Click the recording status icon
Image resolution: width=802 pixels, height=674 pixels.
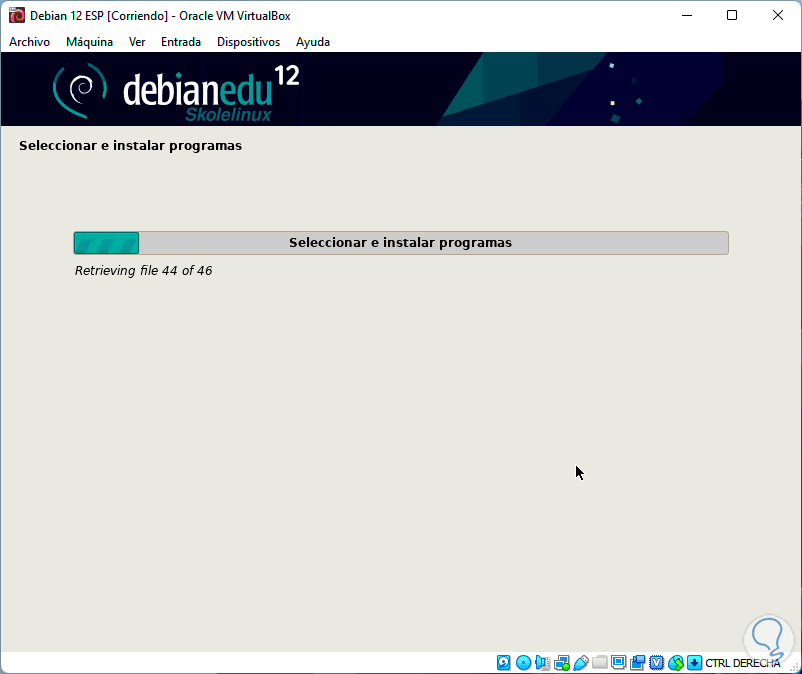pos(637,663)
